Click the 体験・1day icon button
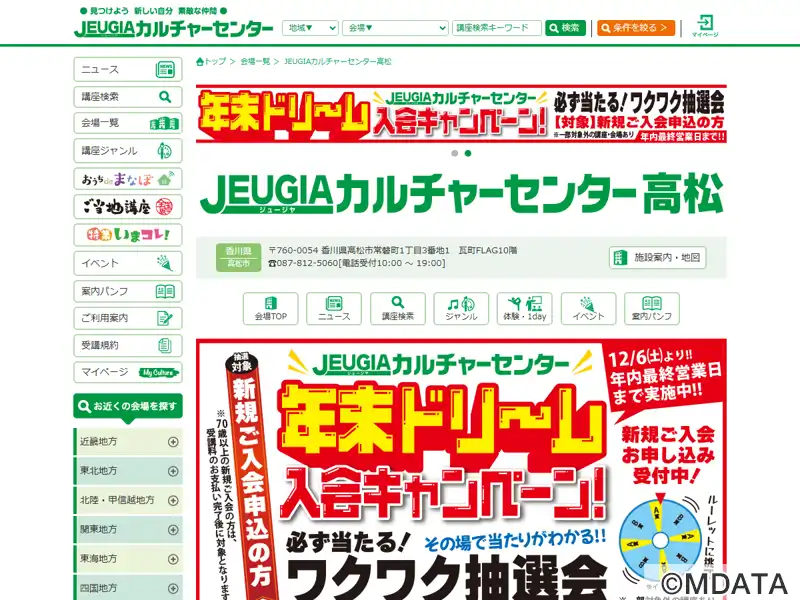Viewport: 800px width, 600px height. pos(524,309)
